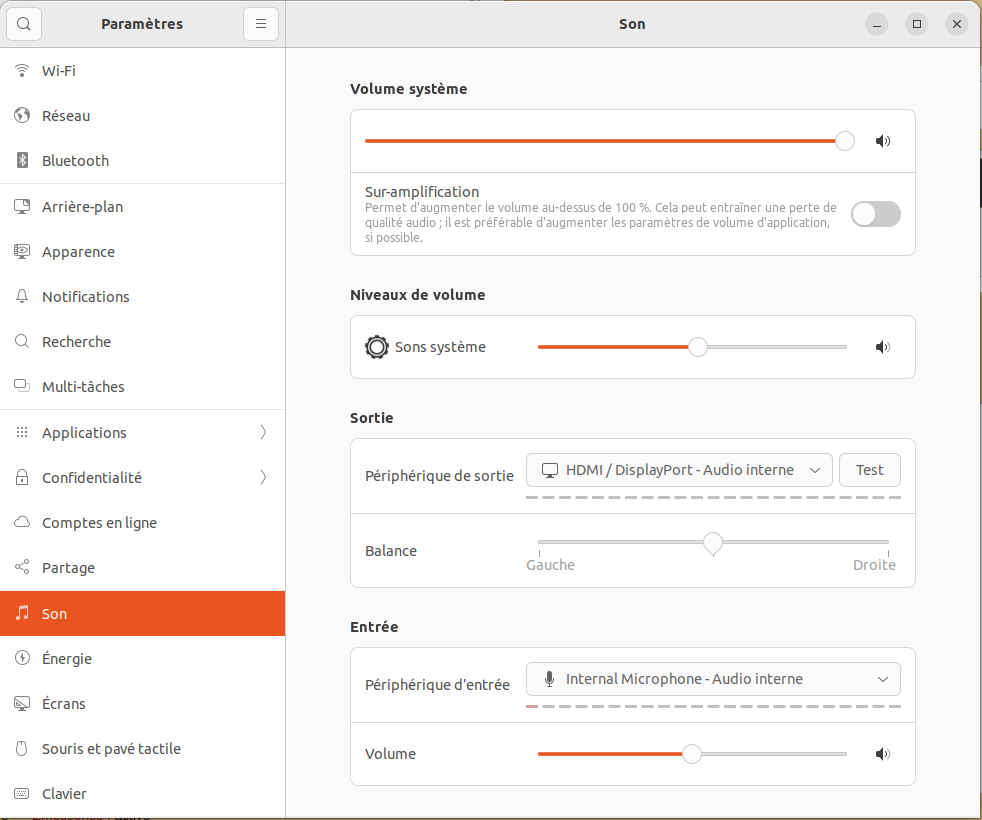Image resolution: width=982 pixels, height=820 pixels.
Task: Click the Test output button
Action: (869, 470)
